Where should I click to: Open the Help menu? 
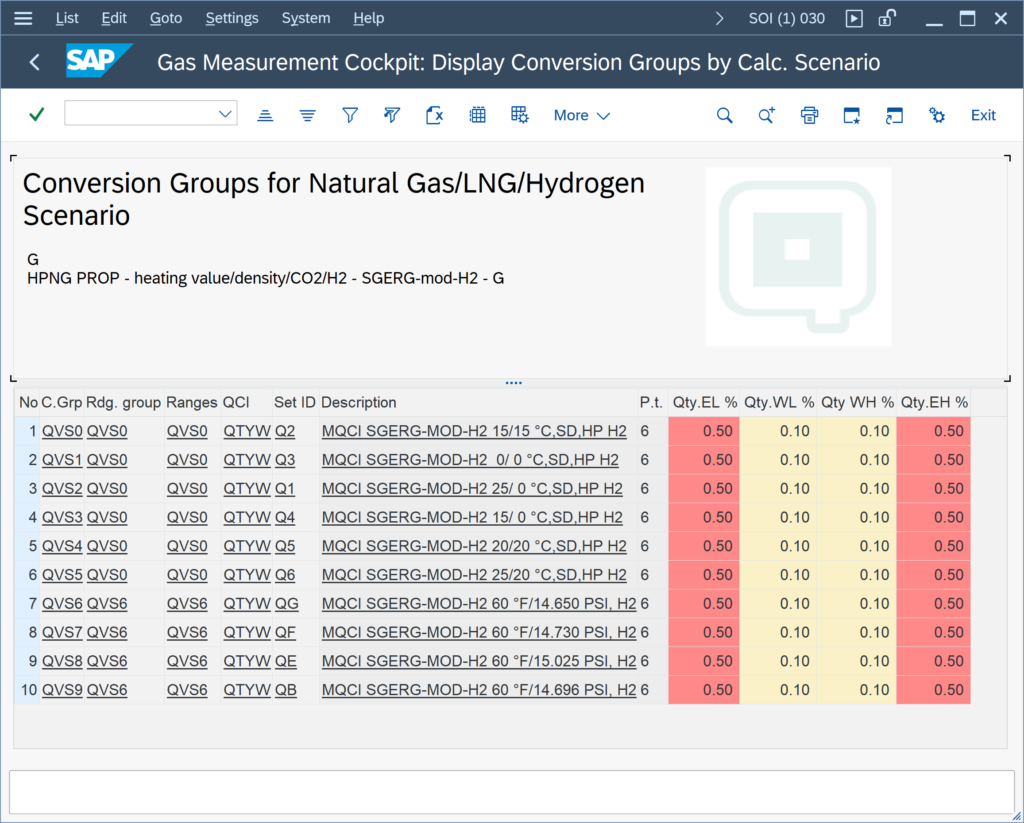368,18
